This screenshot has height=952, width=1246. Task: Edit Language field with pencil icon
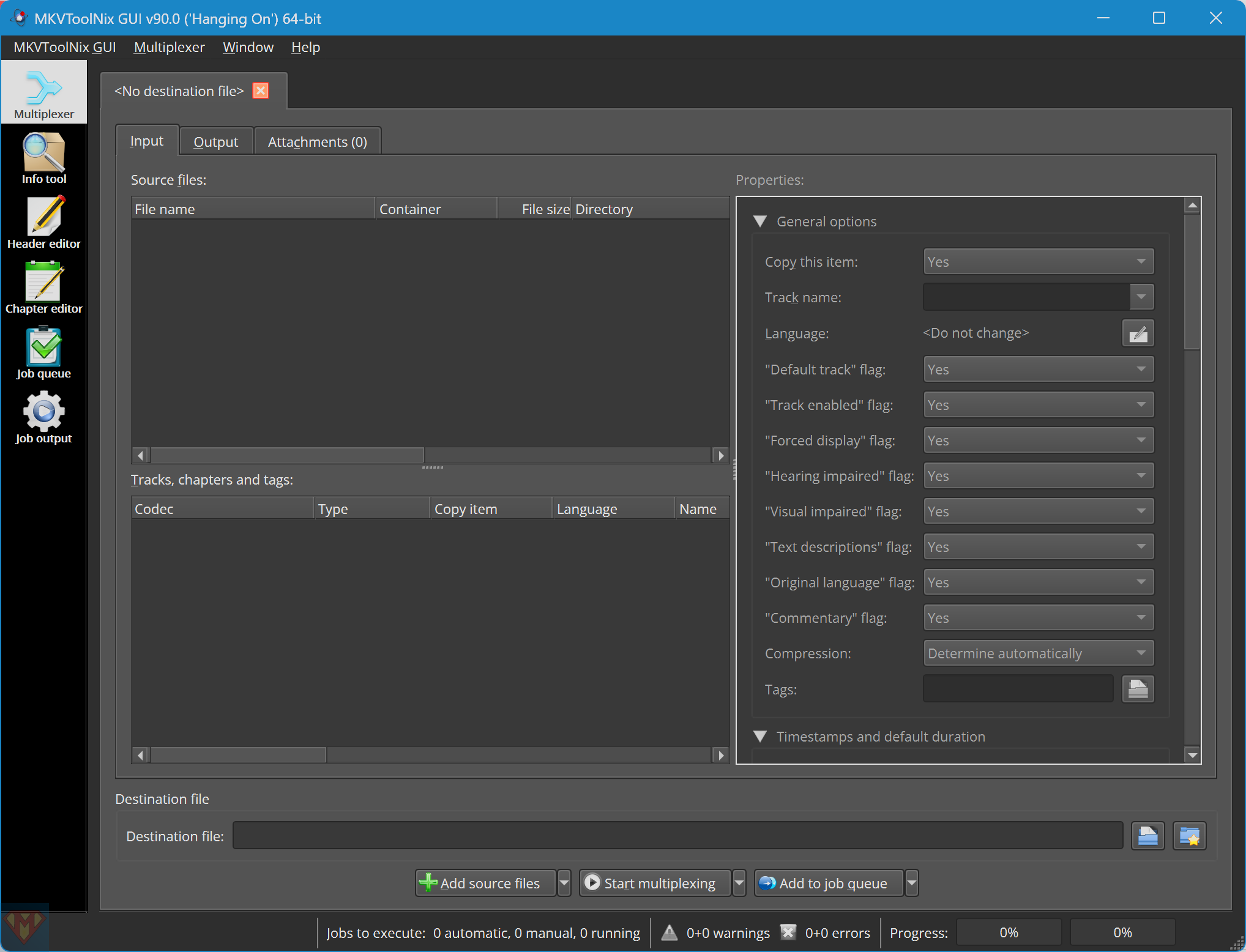point(1138,332)
